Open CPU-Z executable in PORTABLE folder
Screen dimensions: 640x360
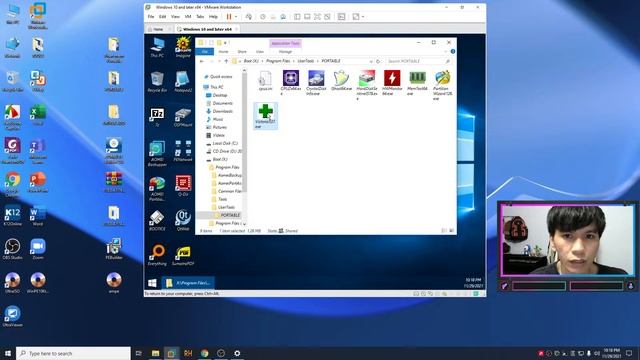coord(291,82)
